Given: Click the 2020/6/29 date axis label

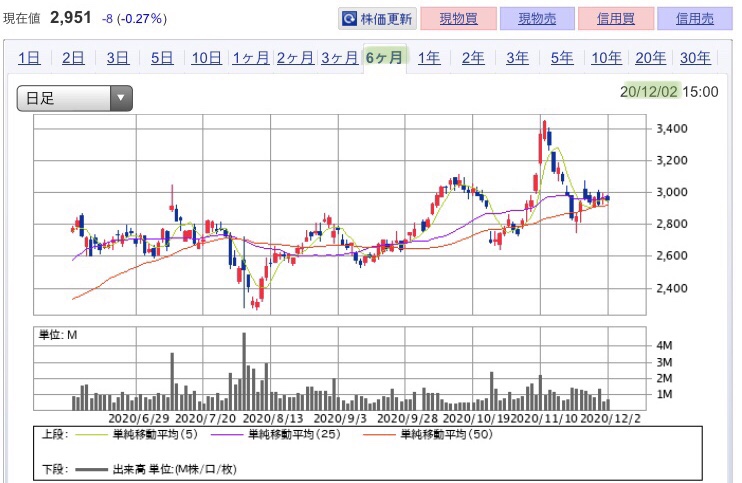Looking at the screenshot, I should pyautogui.click(x=139, y=419).
